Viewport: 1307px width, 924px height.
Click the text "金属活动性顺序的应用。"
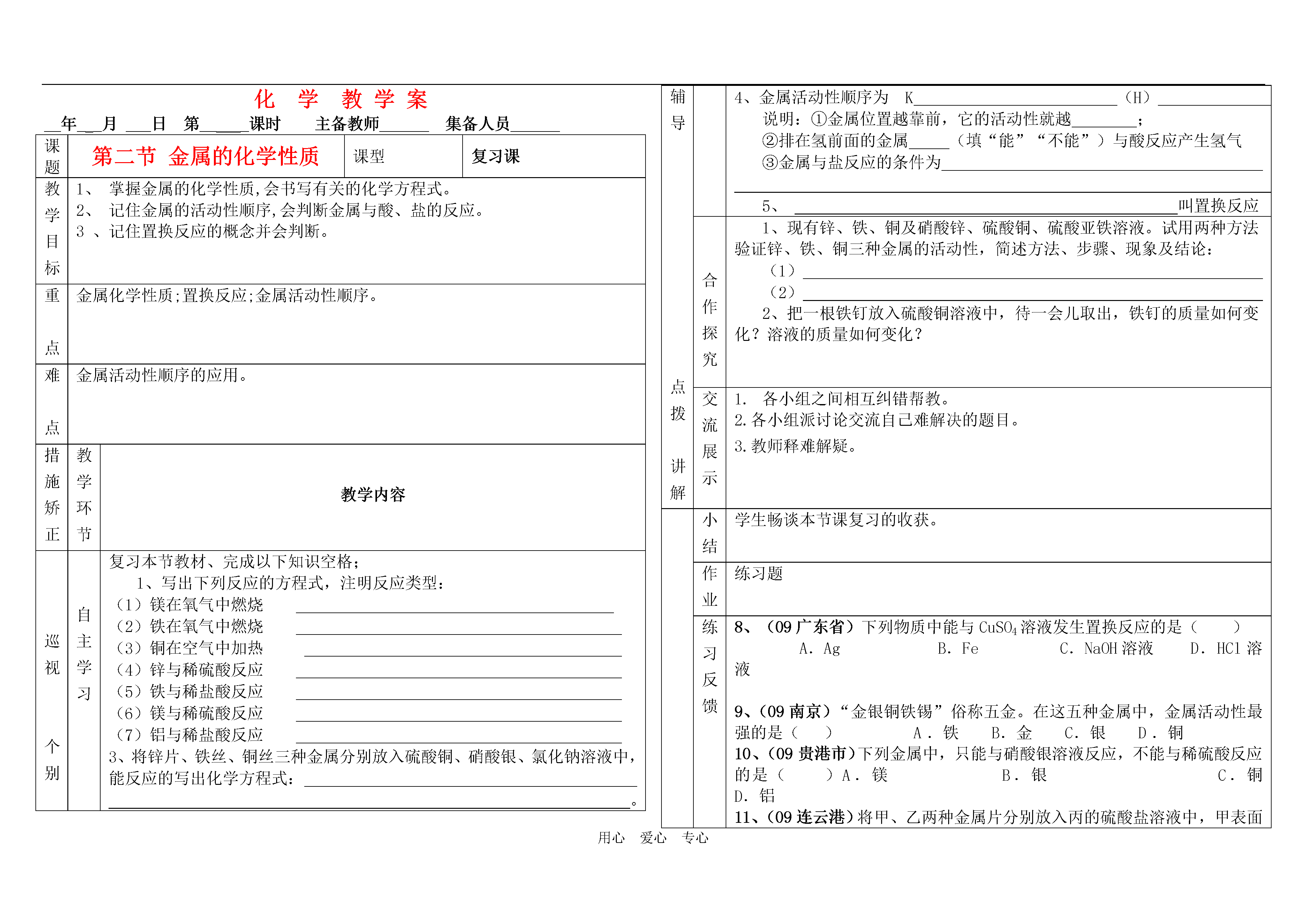pyautogui.click(x=163, y=375)
